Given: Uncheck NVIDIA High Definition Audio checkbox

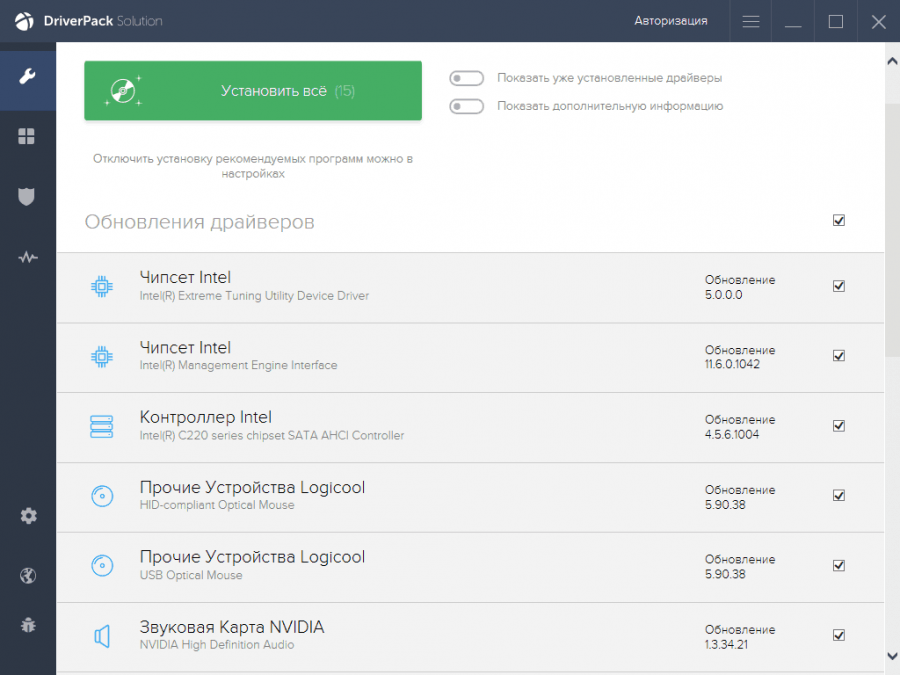Looking at the screenshot, I should tap(839, 635).
